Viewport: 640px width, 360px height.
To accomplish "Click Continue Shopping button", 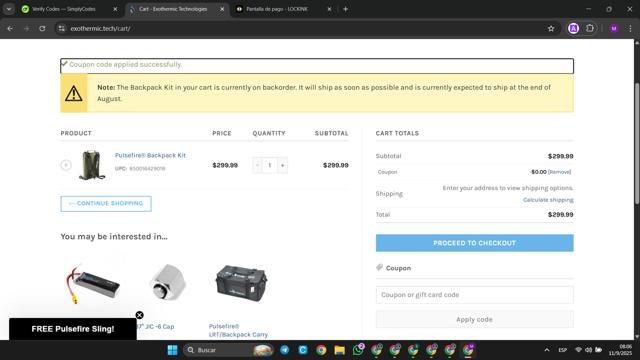I will [106, 204].
